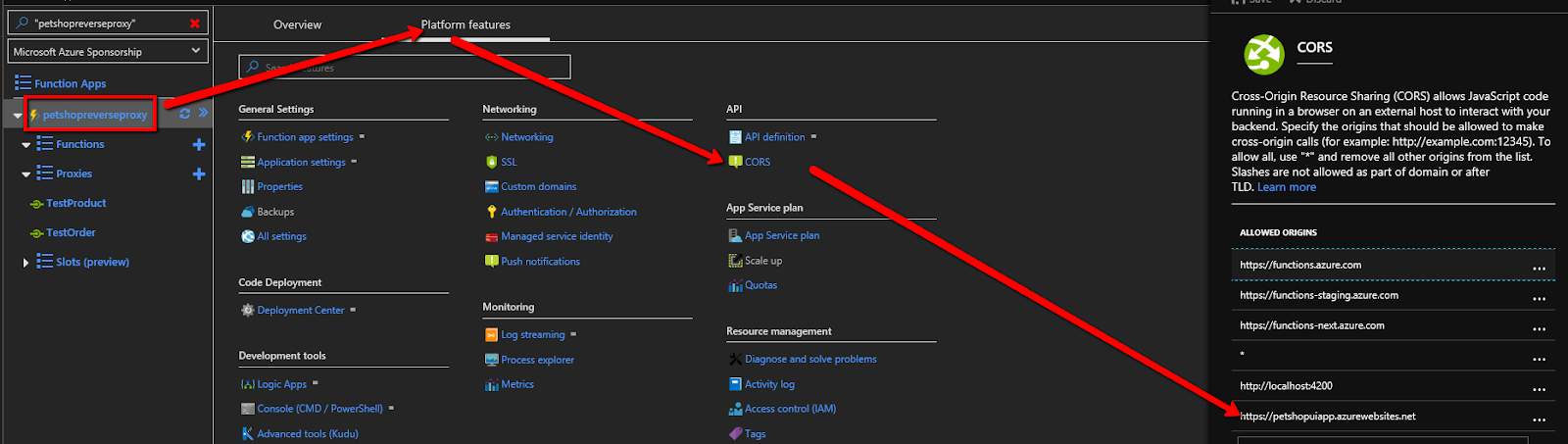This screenshot has height=444, width=1568.
Task: Refresh the petshopreverseproxy function app
Action: tap(184, 114)
